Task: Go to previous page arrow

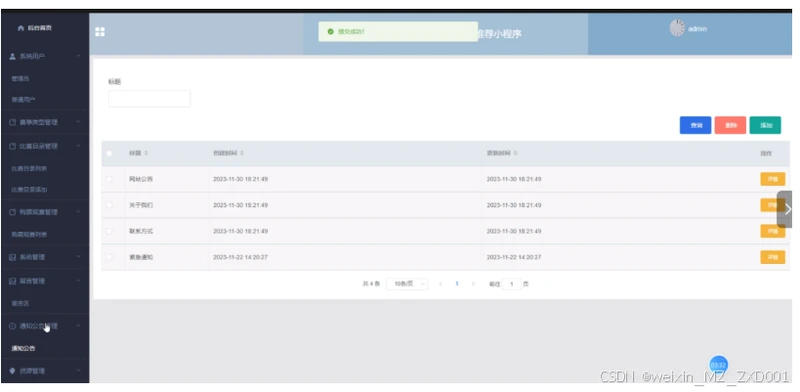Action: [x=440, y=284]
